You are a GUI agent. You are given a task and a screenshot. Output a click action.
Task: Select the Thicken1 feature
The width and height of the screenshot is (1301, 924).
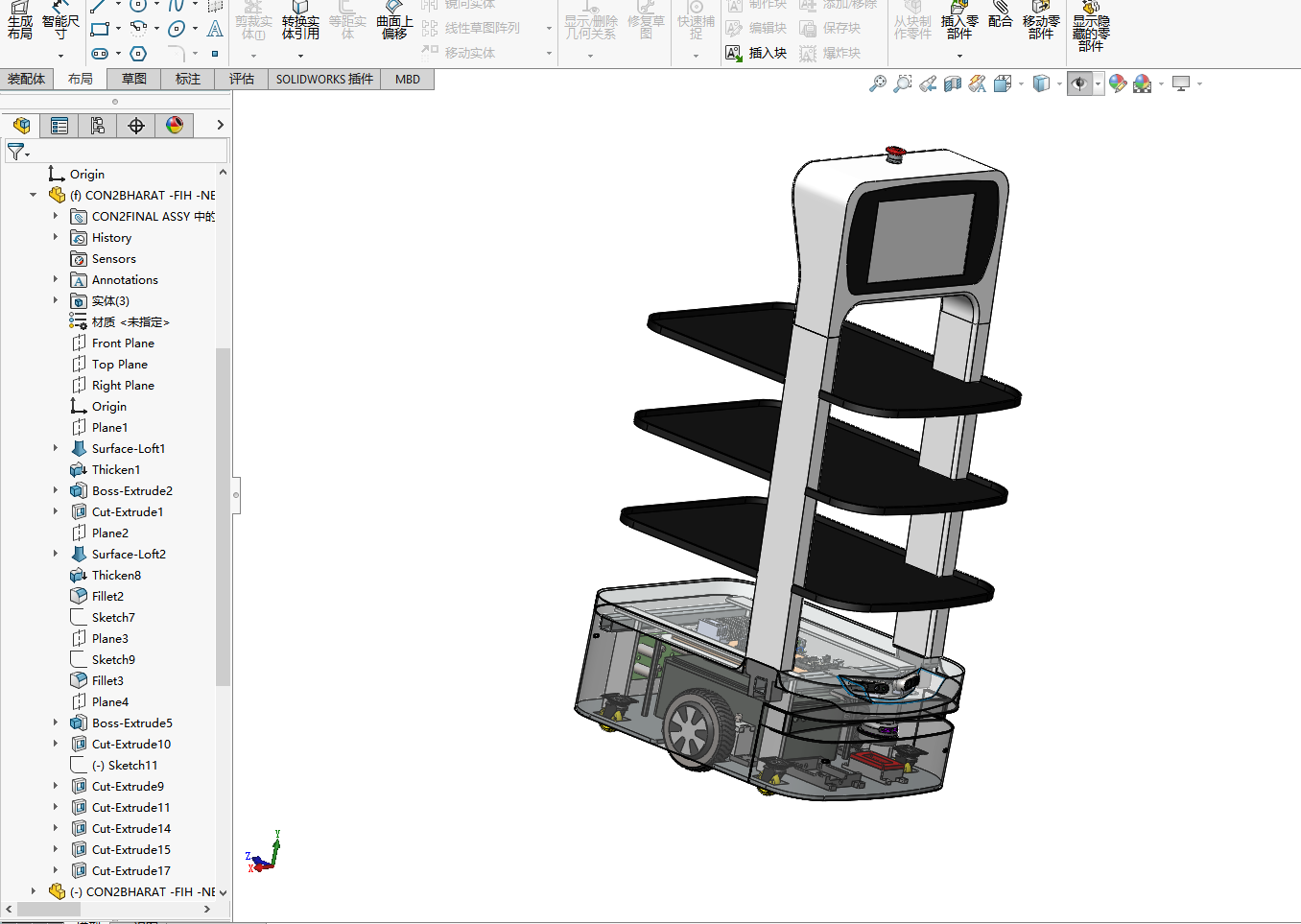(106, 469)
